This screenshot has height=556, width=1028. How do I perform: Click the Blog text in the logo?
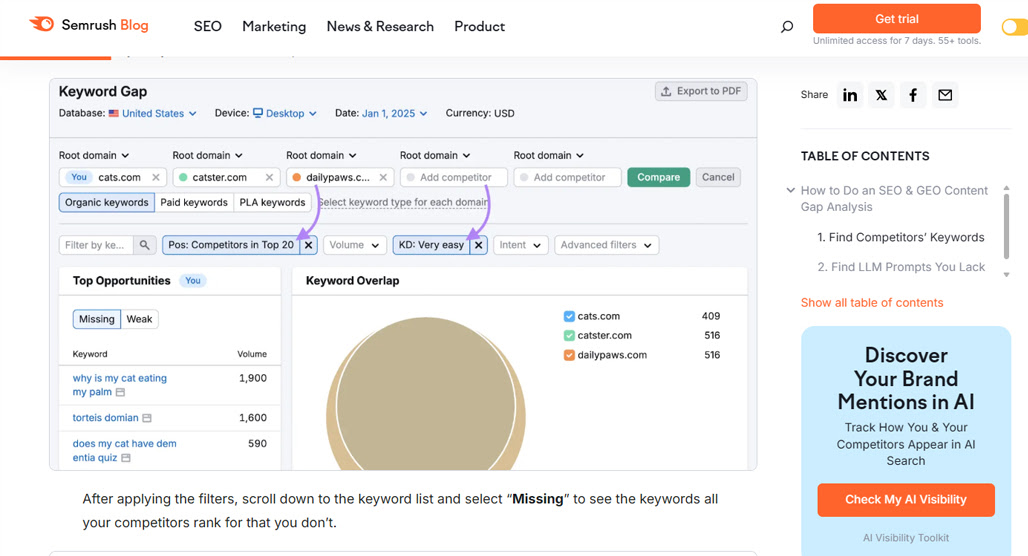[134, 25]
